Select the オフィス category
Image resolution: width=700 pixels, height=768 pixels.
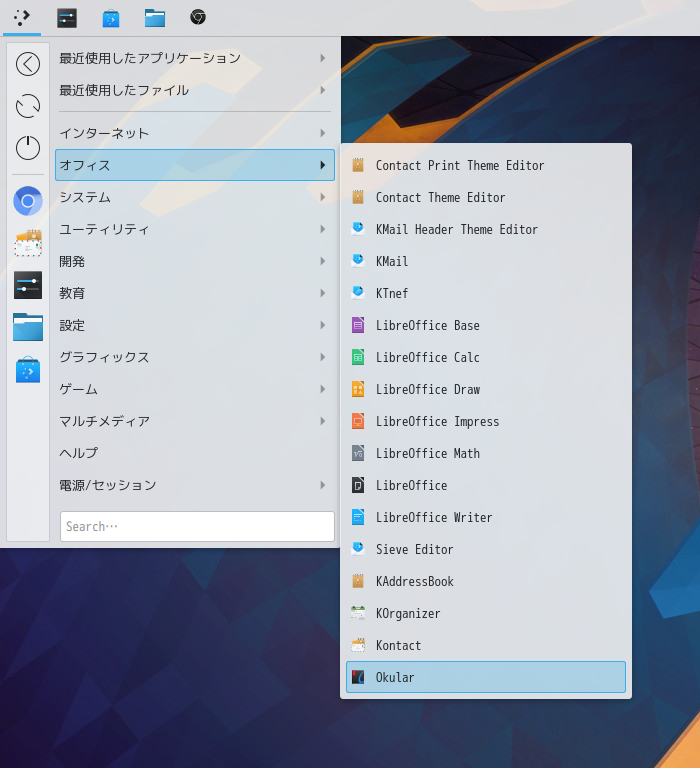195,165
